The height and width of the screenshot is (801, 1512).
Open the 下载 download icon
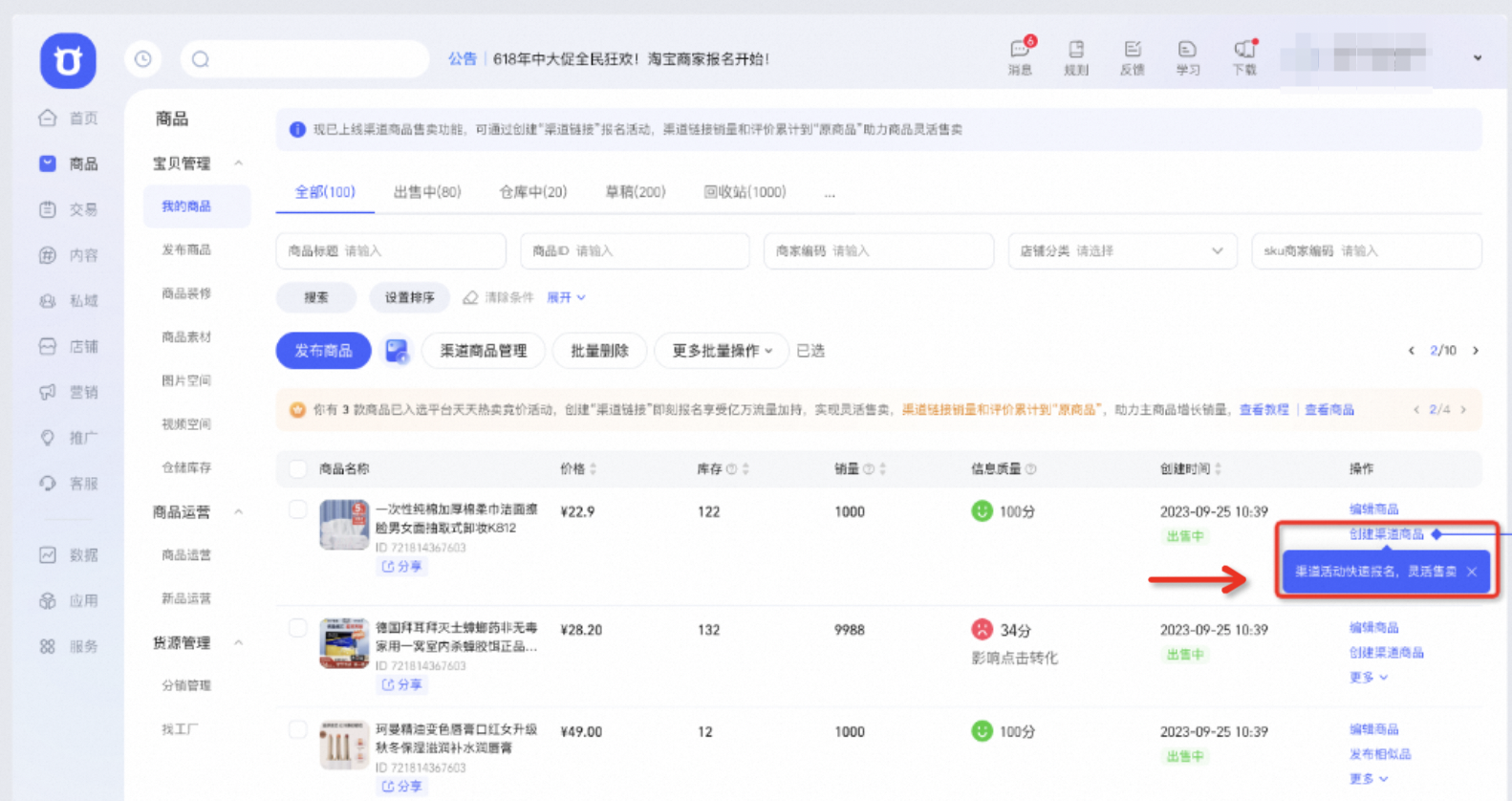point(1244,57)
